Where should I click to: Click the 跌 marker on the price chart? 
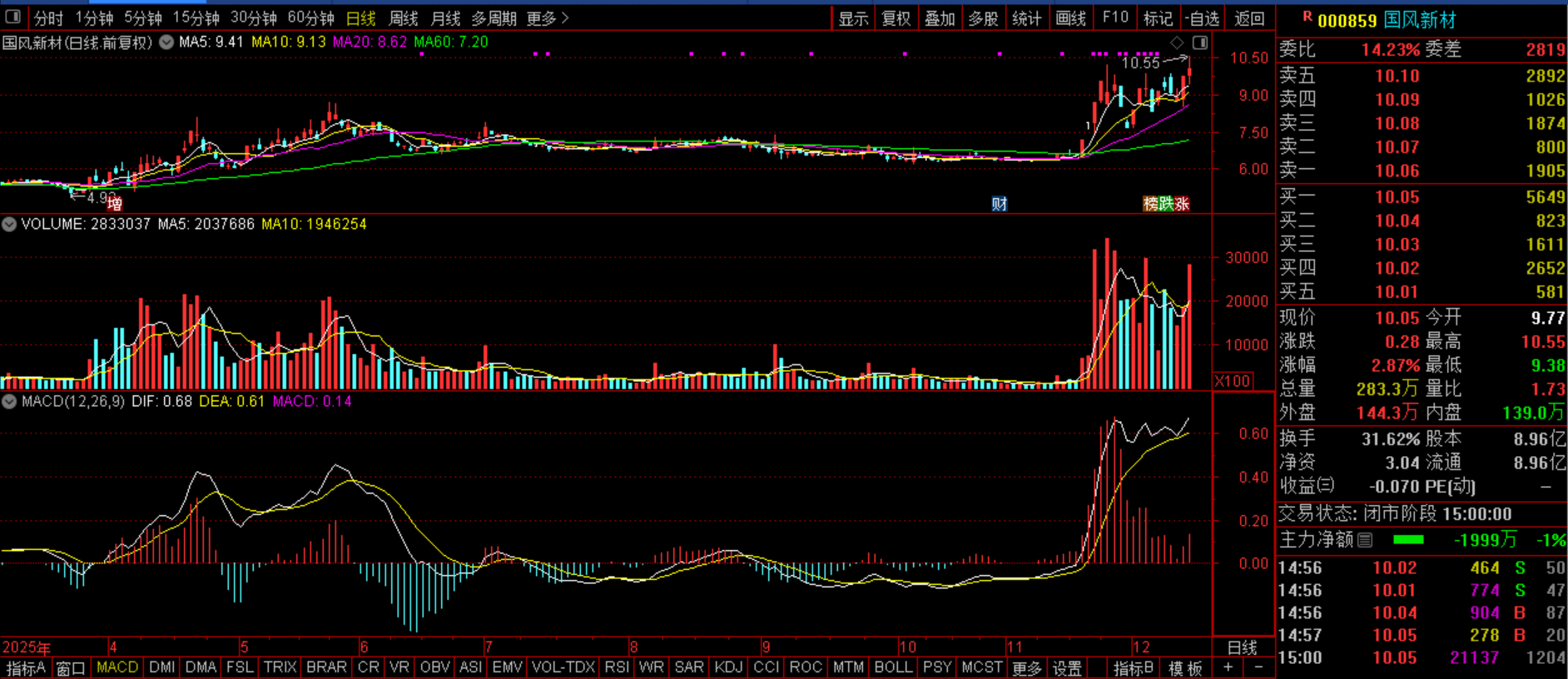point(1166,204)
